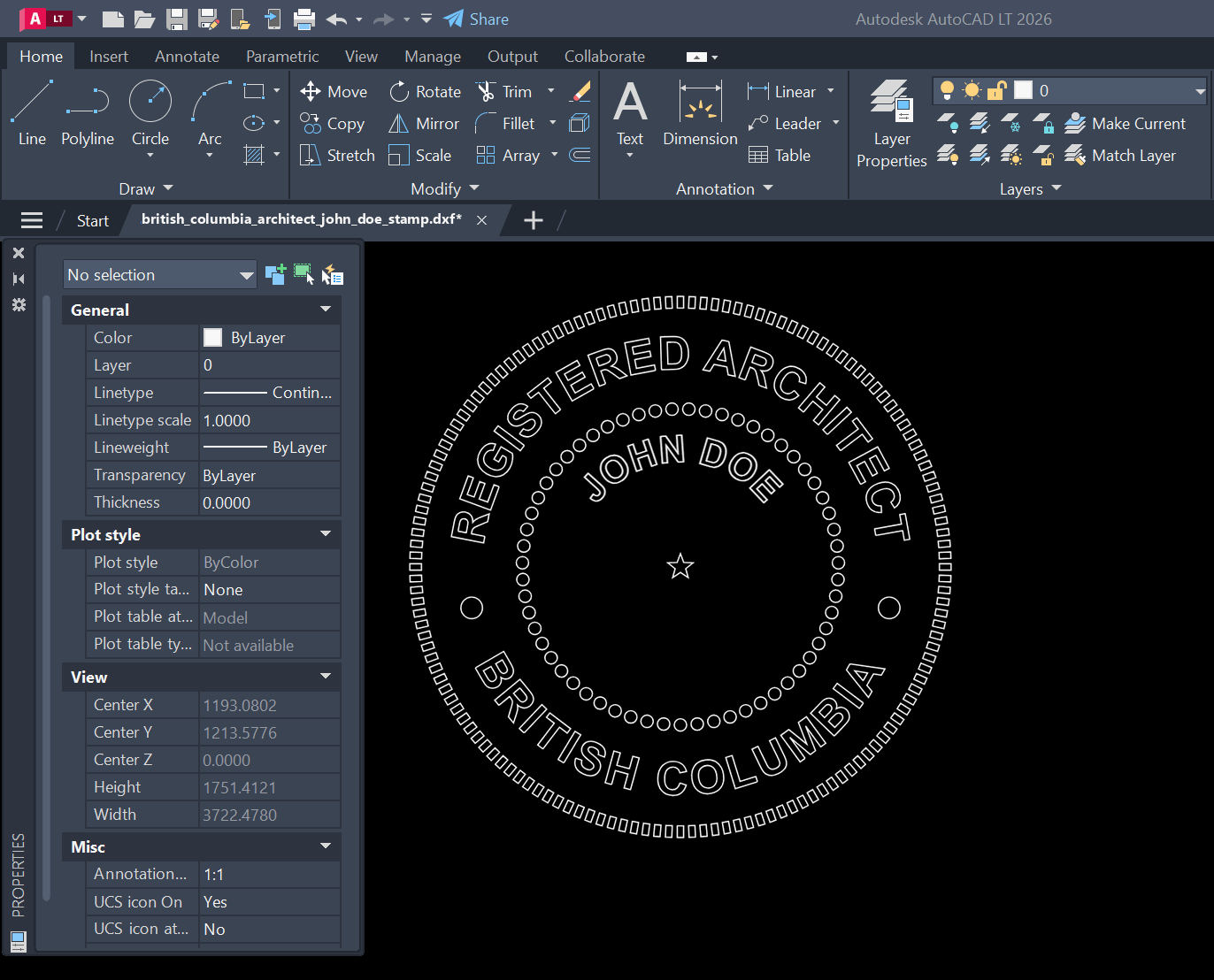Click the Move tool
Viewport: 1214px width, 980px height.
pyautogui.click(x=334, y=91)
